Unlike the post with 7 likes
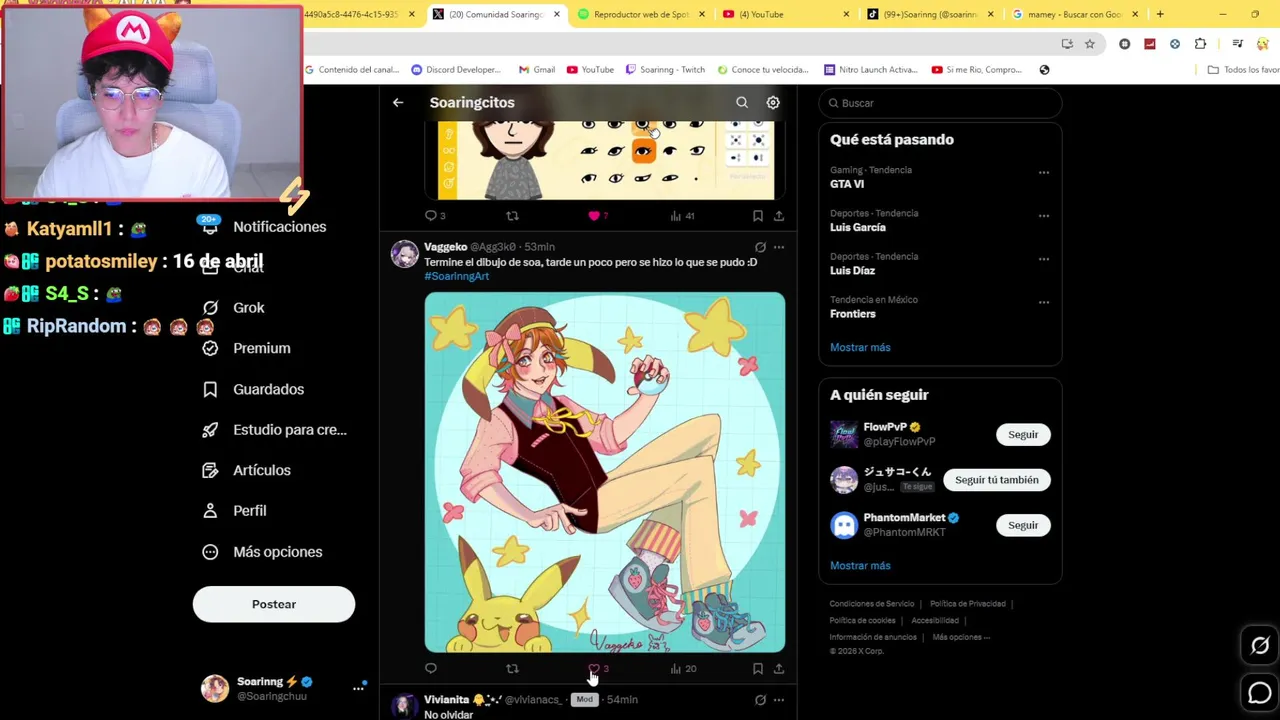This screenshot has height=720, width=1280. (598, 216)
